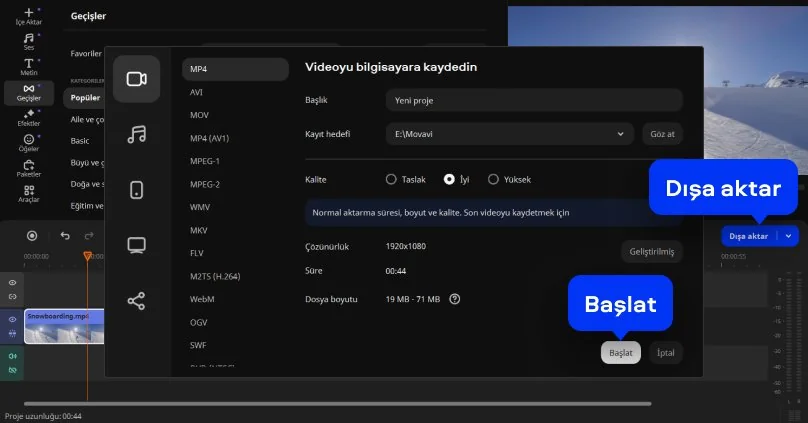Choose the WMV format
This screenshot has width=808, height=423.
point(200,207)
